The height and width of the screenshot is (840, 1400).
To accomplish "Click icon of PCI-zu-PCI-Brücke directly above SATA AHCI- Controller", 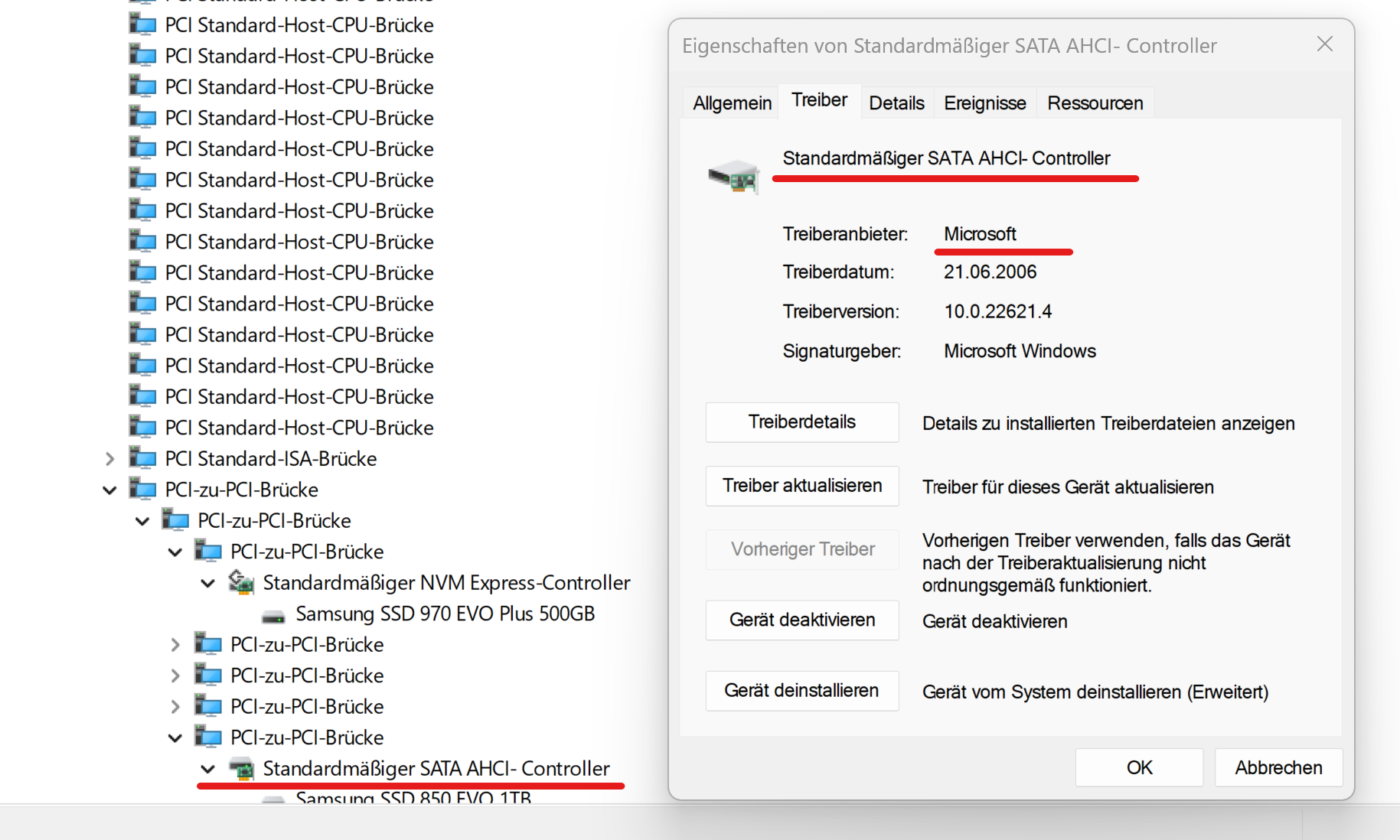I will tap(208, 737).
